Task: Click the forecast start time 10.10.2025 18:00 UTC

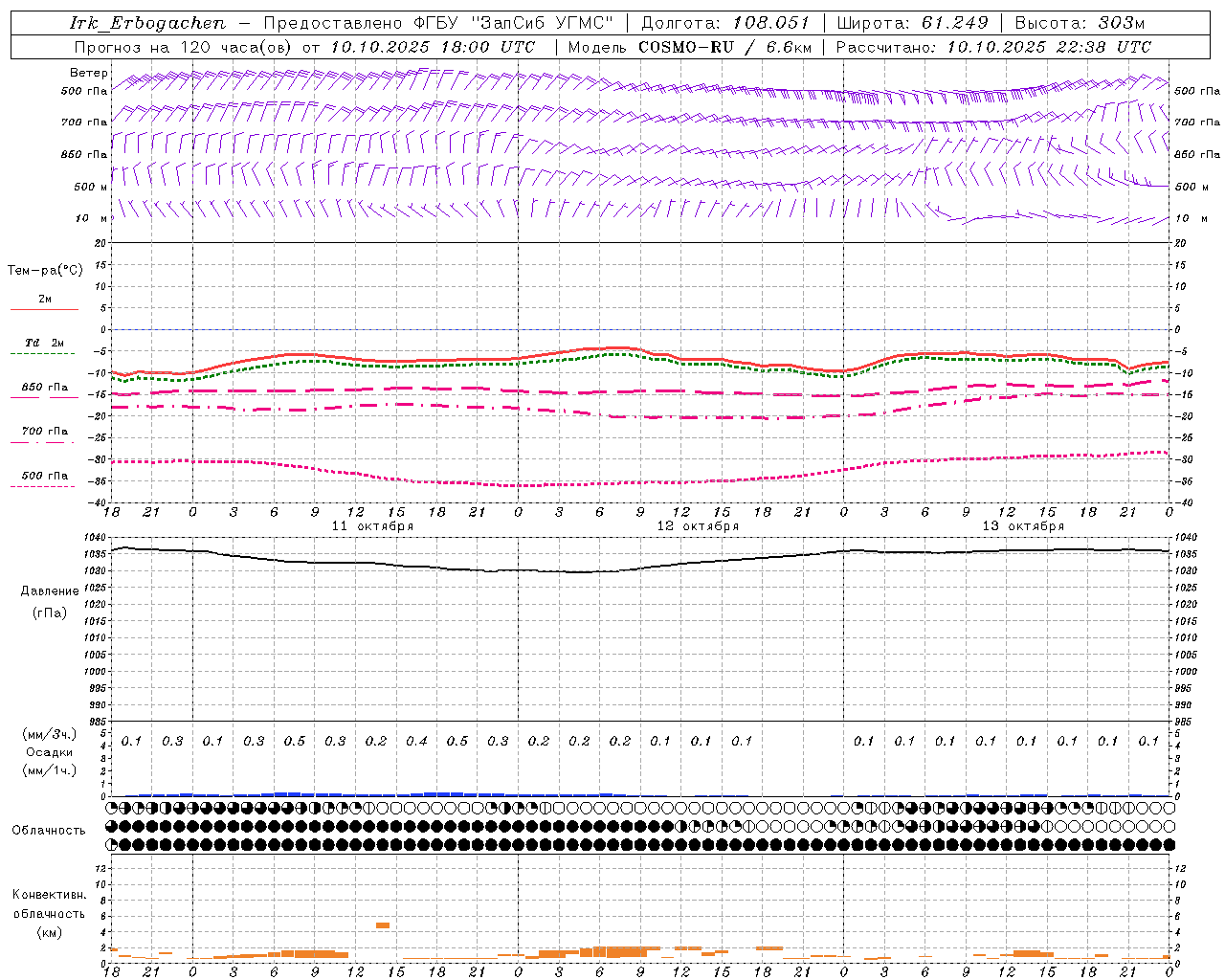Action: click(433, 47)
